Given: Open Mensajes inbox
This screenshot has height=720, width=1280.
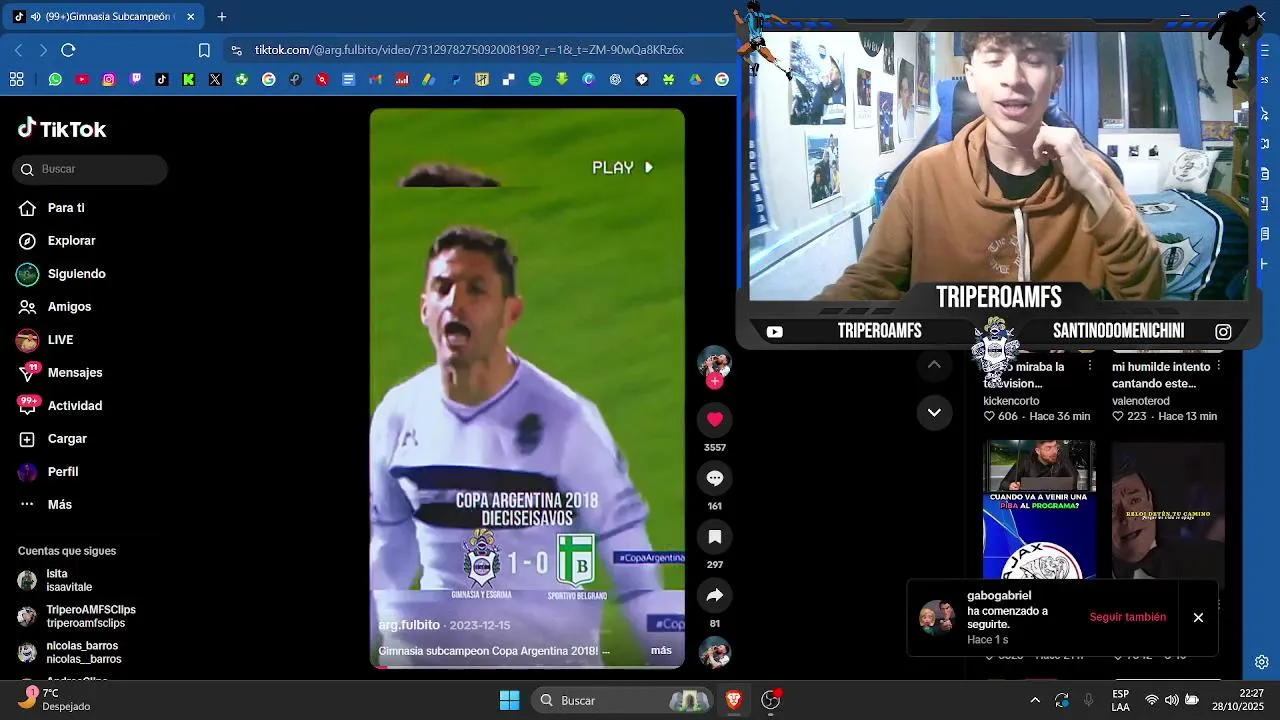Looking at the screenshot, I should [75, 373].
